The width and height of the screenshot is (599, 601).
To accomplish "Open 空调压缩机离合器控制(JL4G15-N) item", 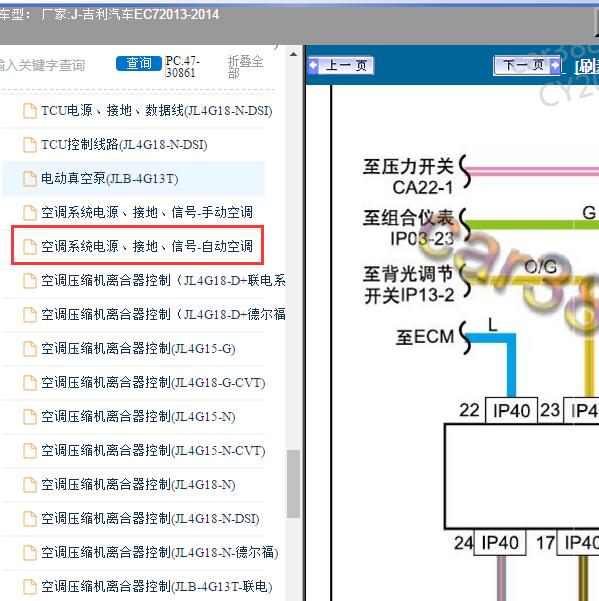I will coord(138,416).
